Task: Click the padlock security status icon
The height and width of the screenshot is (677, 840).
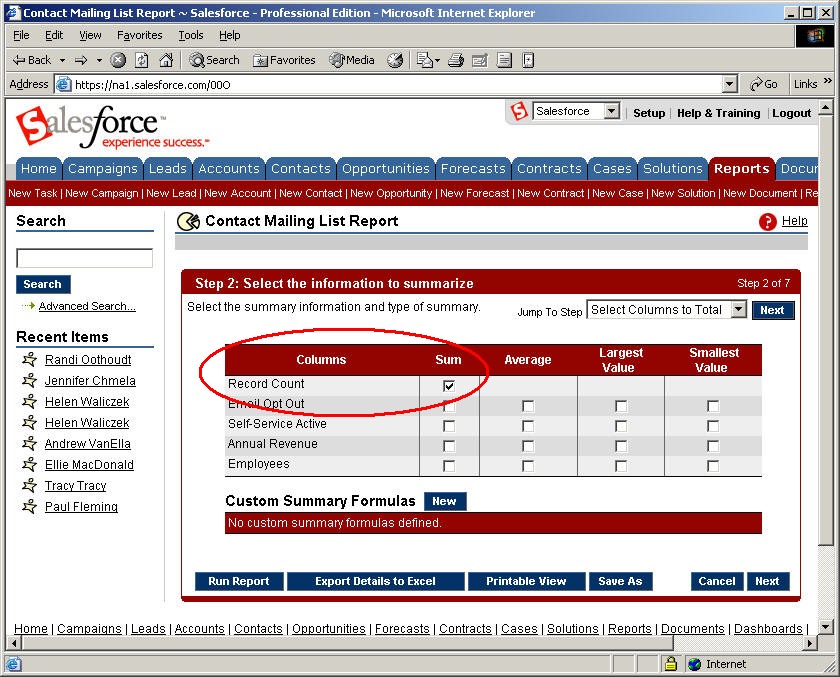Action: (x=671, y=664)
